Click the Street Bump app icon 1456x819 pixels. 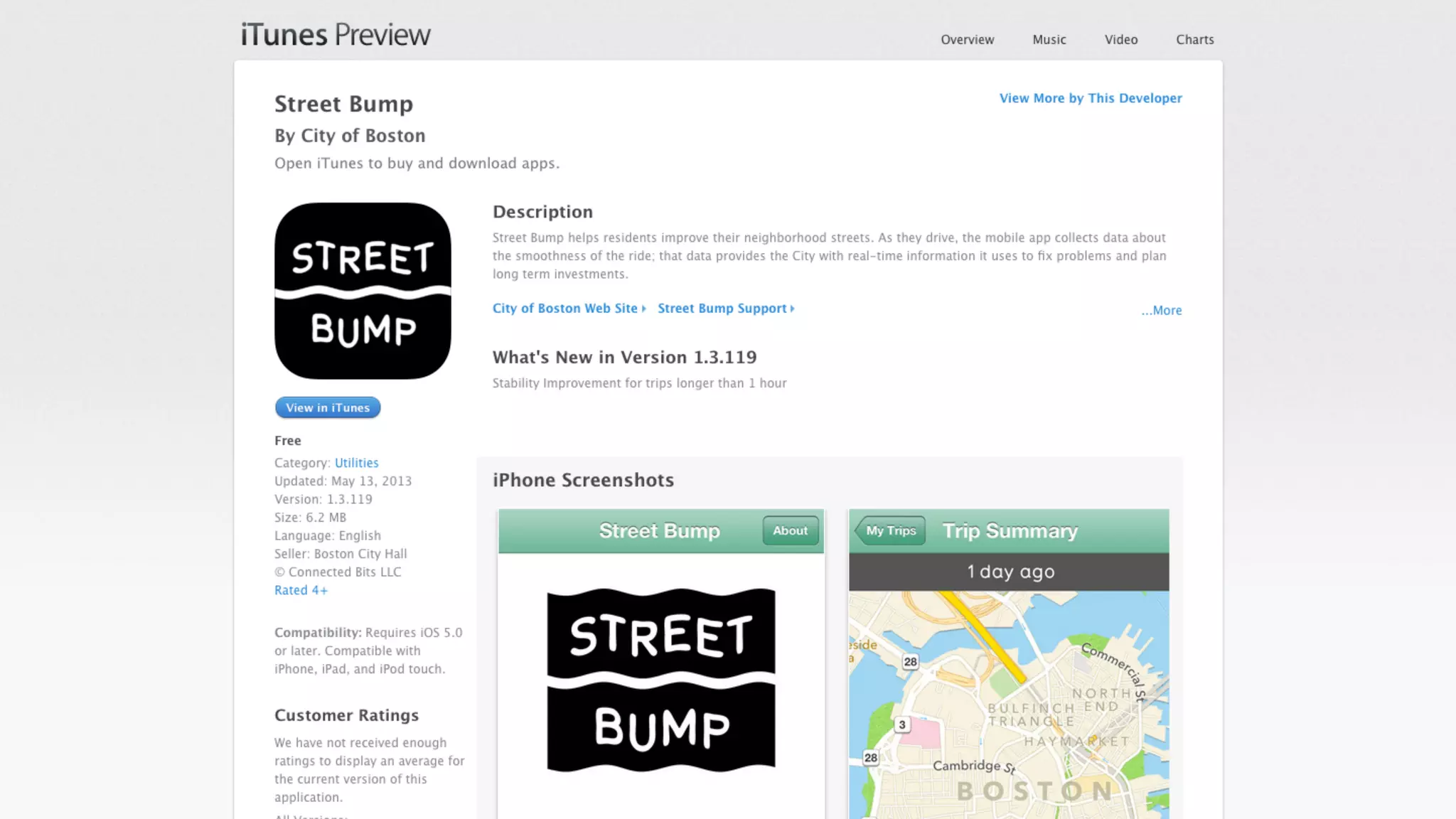coord(363,291)
